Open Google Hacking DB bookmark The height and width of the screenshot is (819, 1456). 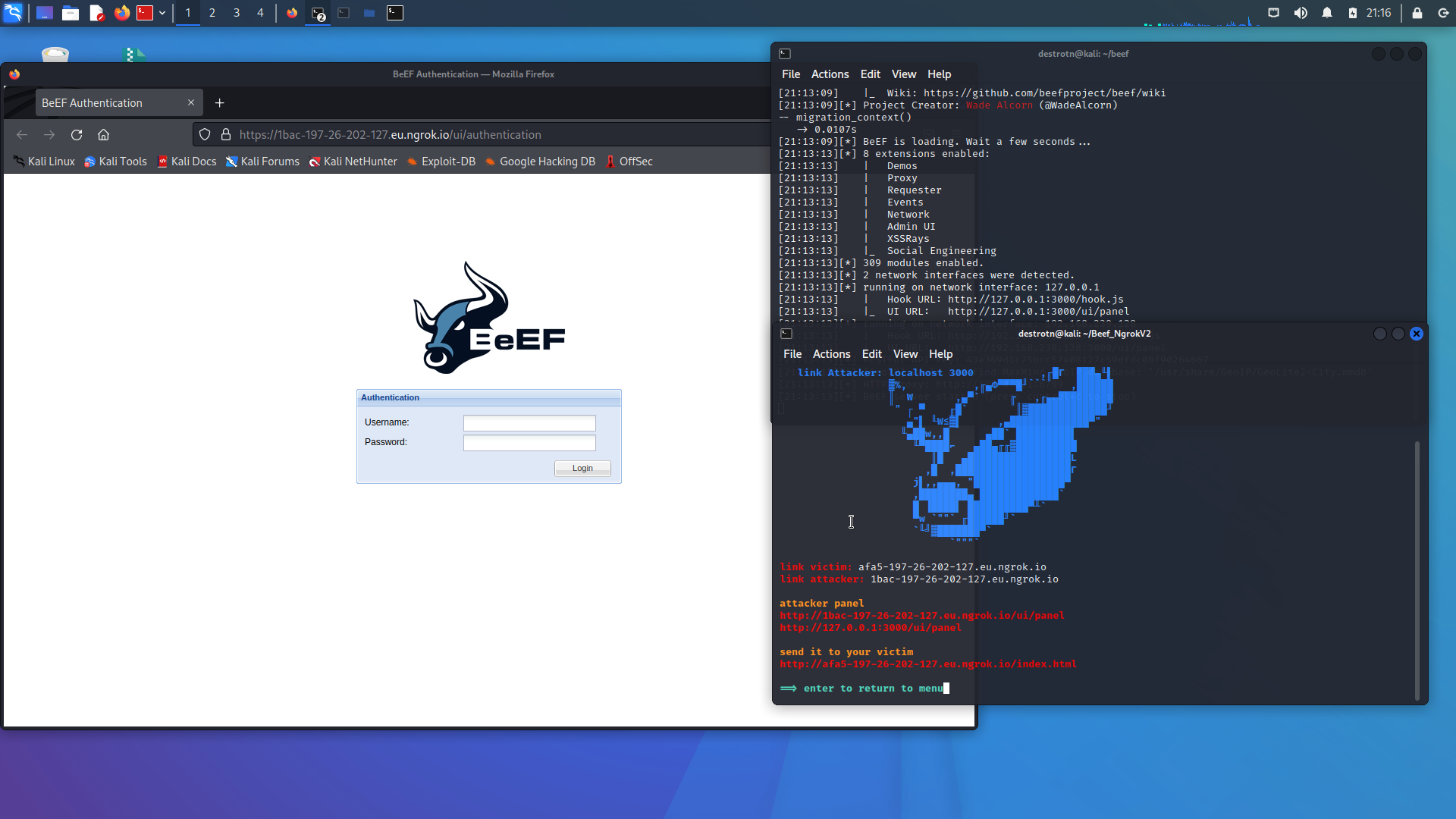(540, 162)
